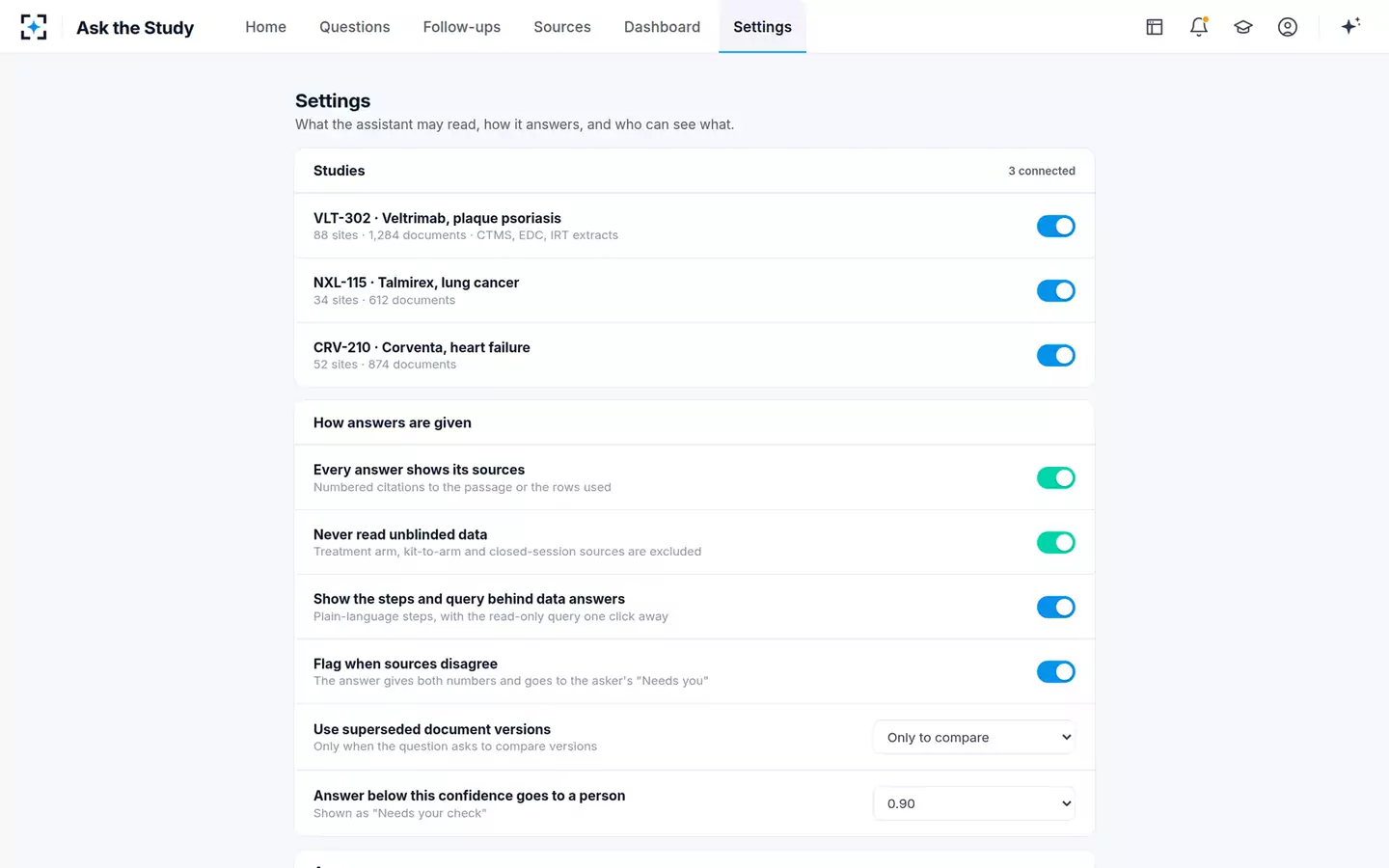Click the Use superseded document versions label
Image resolution: width=1389 pixels, height=868 pixels.
[x=432, y=729]
